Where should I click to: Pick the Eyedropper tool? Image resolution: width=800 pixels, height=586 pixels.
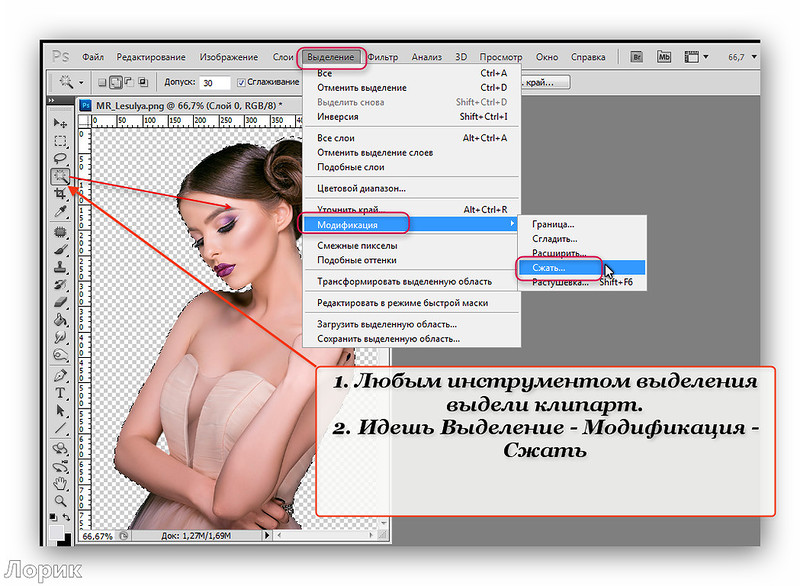pyautogui.click(x=60, y=212)
